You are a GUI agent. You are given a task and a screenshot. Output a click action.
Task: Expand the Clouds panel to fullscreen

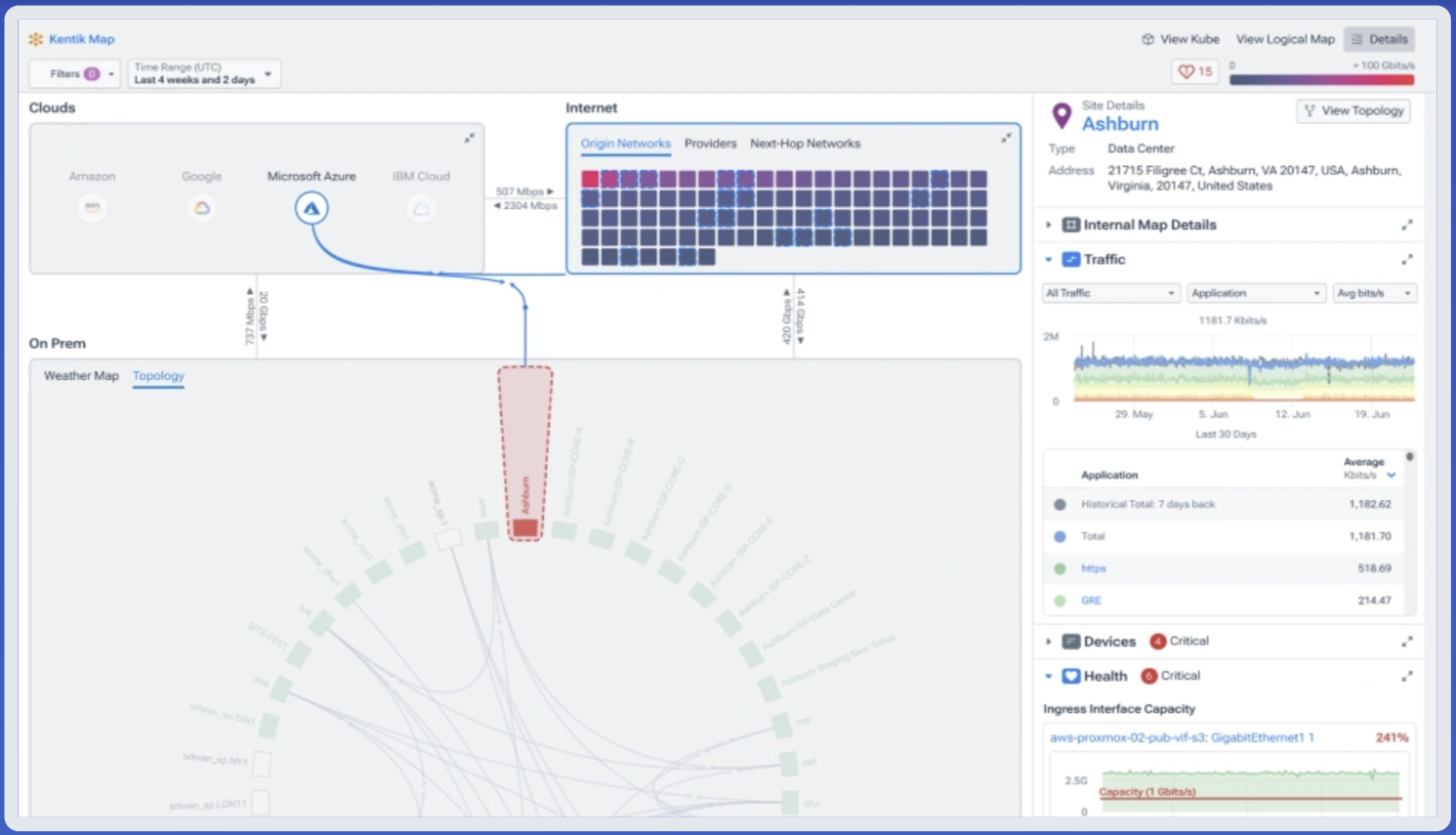(x=470, y=138)
